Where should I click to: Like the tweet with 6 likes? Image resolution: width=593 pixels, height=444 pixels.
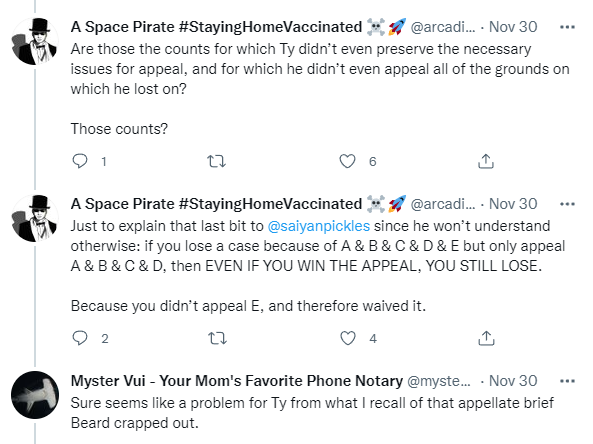click(x=347, y=161)
